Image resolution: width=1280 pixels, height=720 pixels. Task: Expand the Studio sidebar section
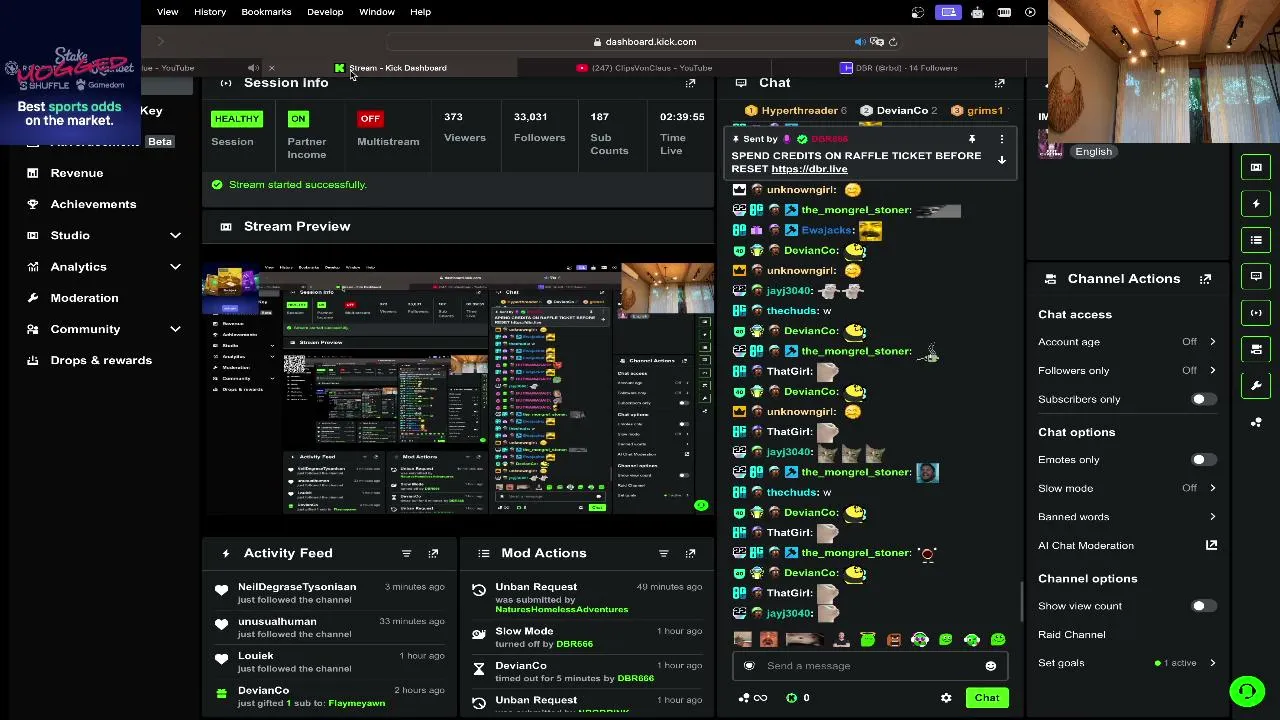pyautogui.click(x=175, y=235)
